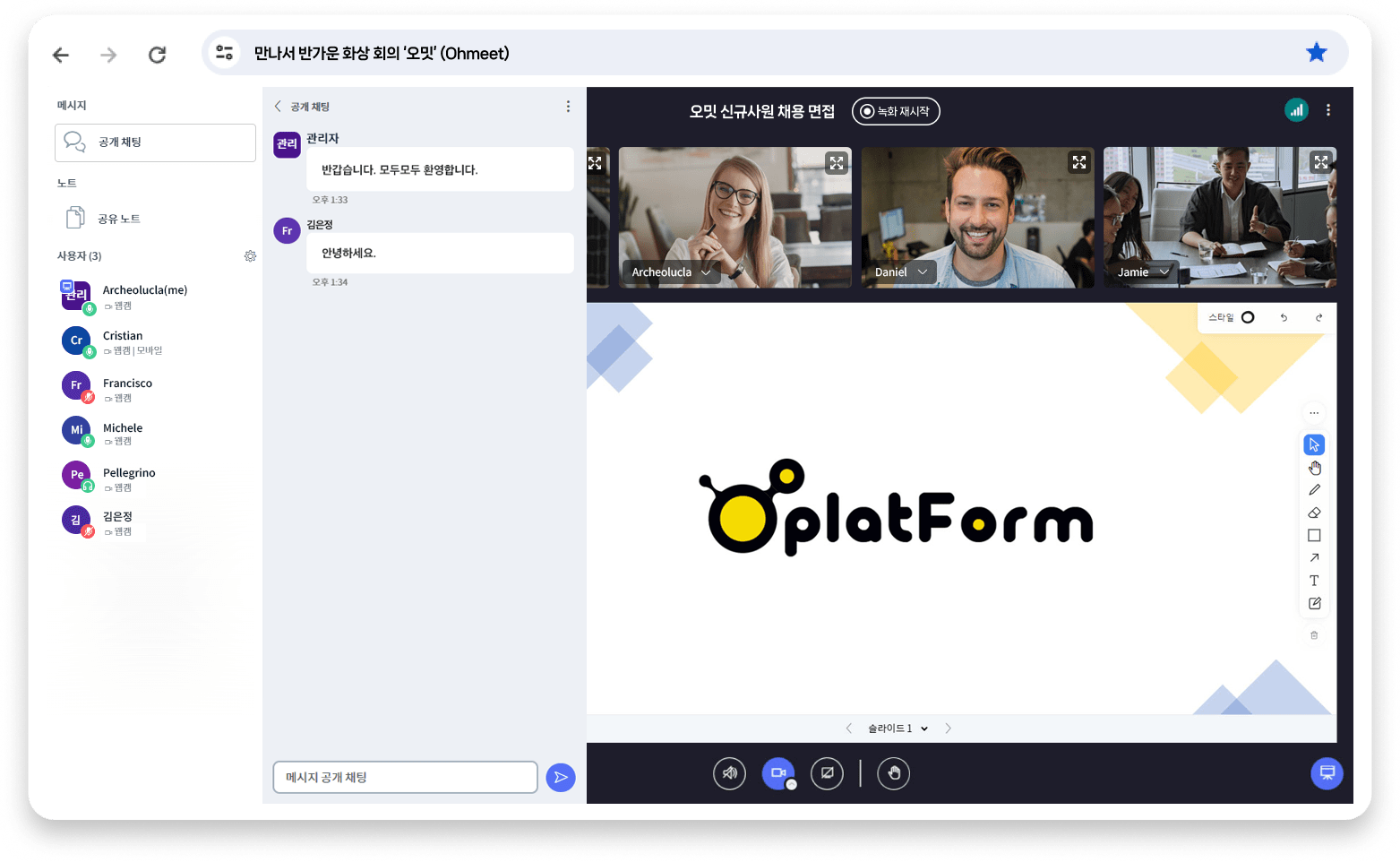Open the chat panel three-dot menu

pos(568,107)
